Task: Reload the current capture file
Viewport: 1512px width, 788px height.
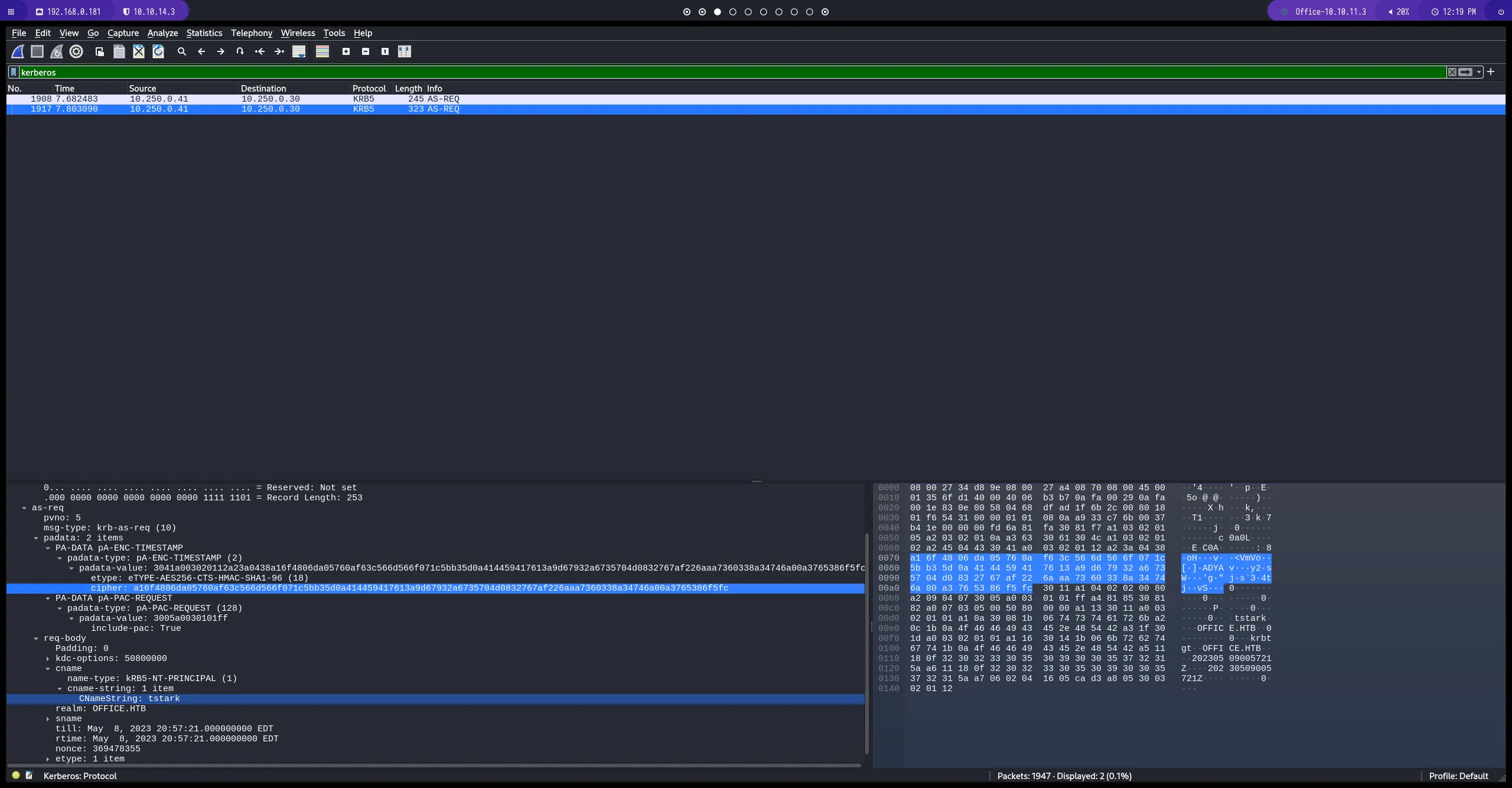Action: 158,52
